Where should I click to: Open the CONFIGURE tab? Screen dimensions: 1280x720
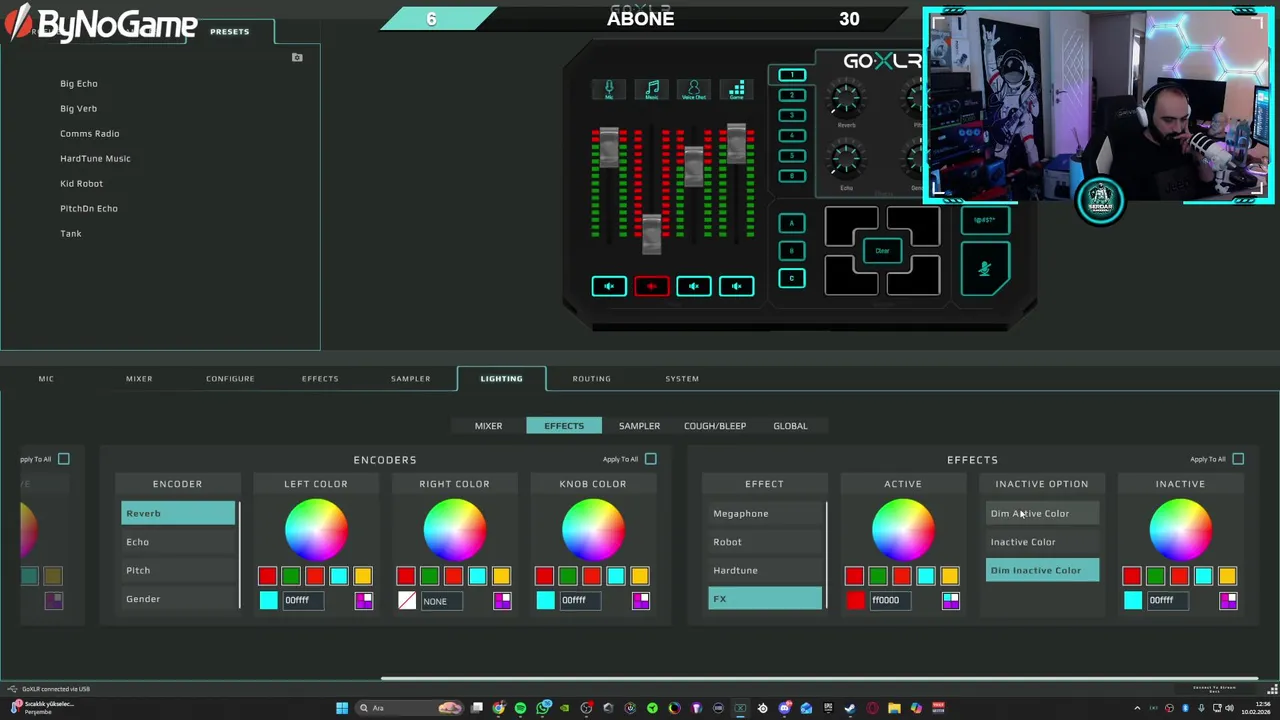click(x=230, y=379)
